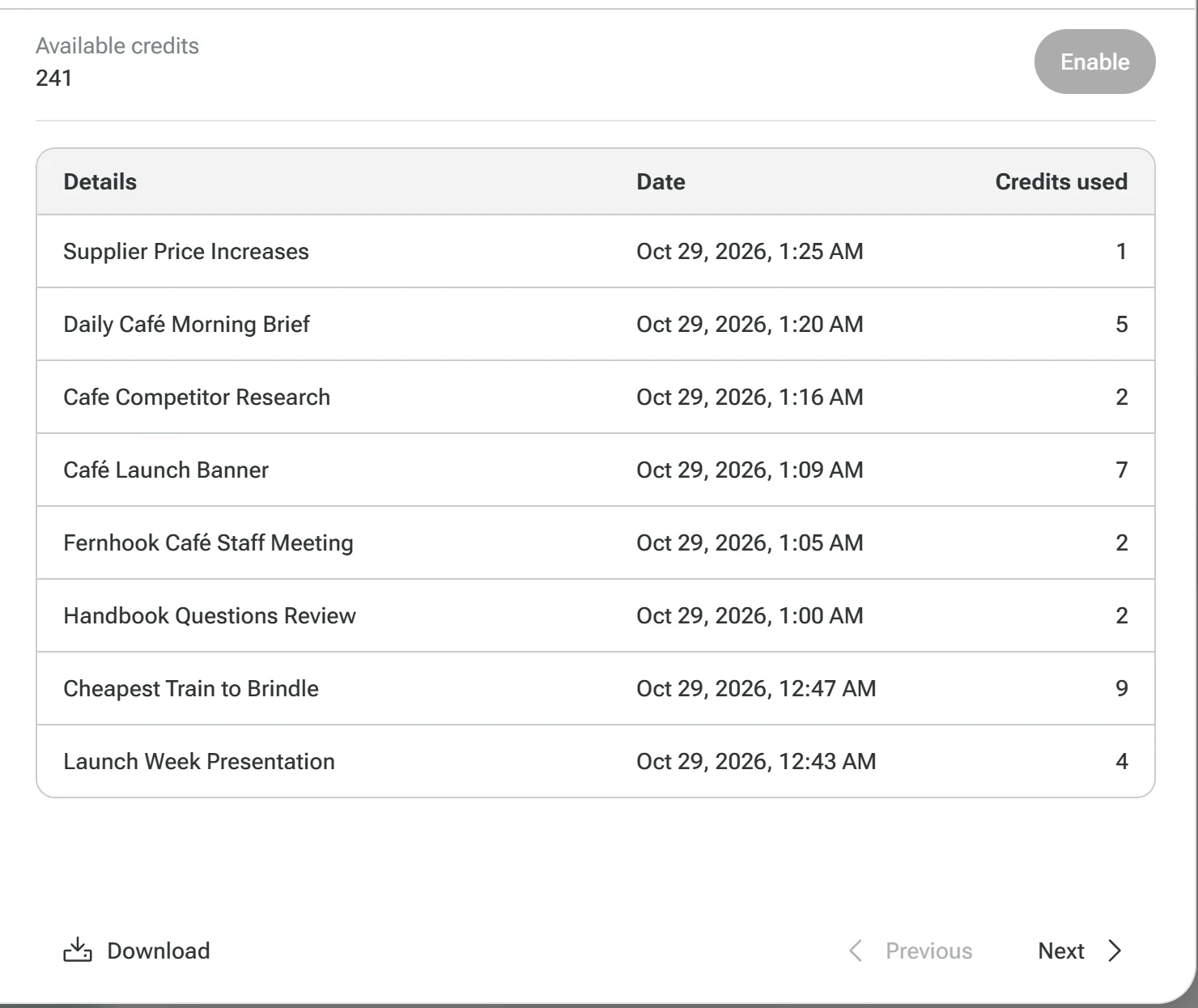Viewport: 1198px width, 1008px height.
Task: Click credits value 9 for Cheapest Train
Action: 1122,688
